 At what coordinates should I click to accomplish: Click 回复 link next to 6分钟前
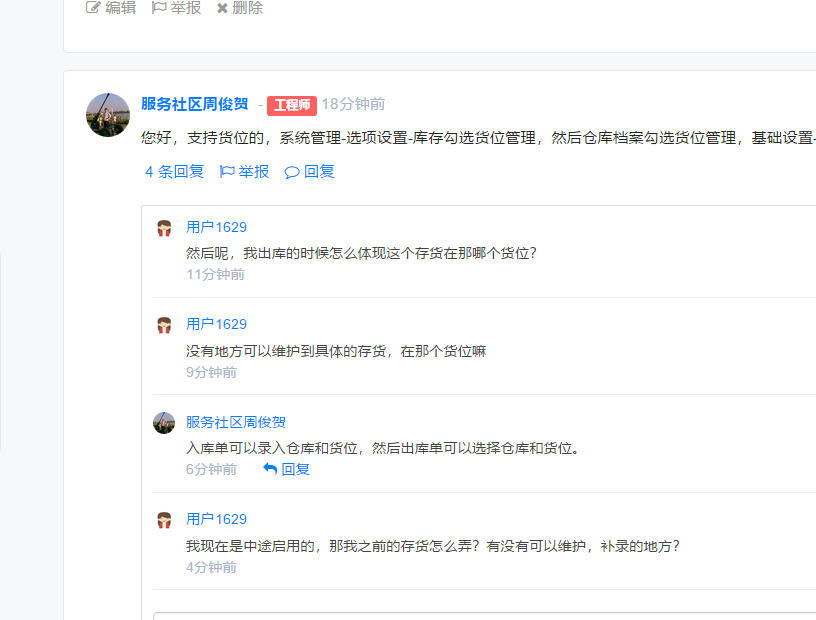tap(296, 469)
